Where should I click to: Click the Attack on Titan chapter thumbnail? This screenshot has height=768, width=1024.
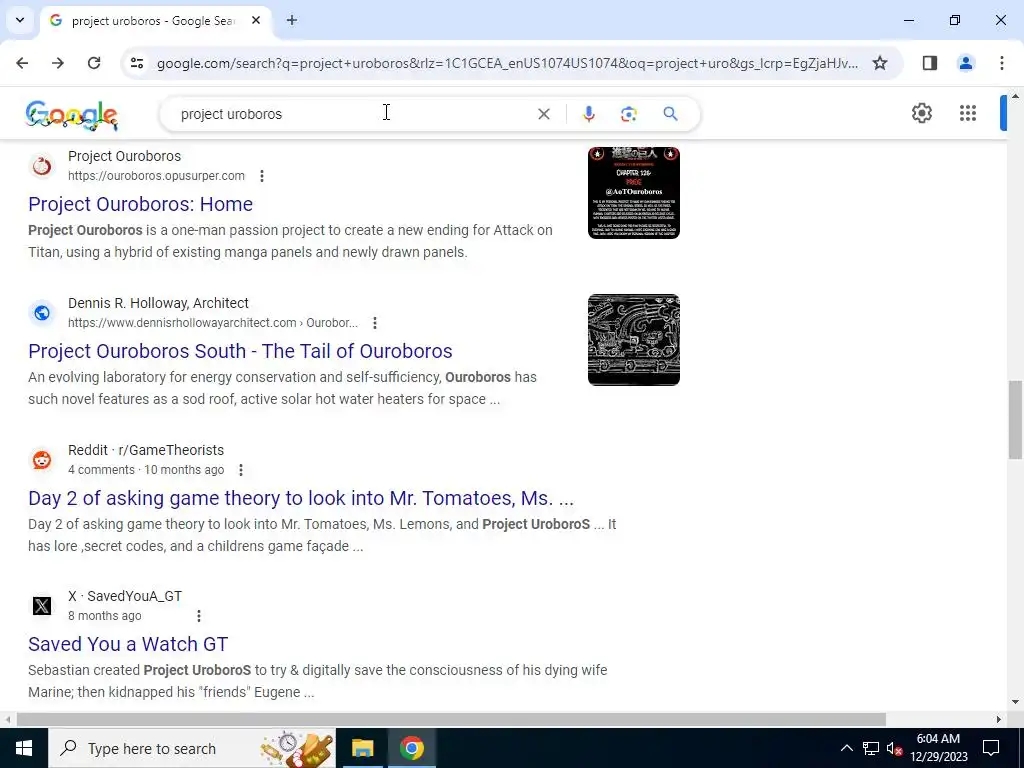(633, 193)
